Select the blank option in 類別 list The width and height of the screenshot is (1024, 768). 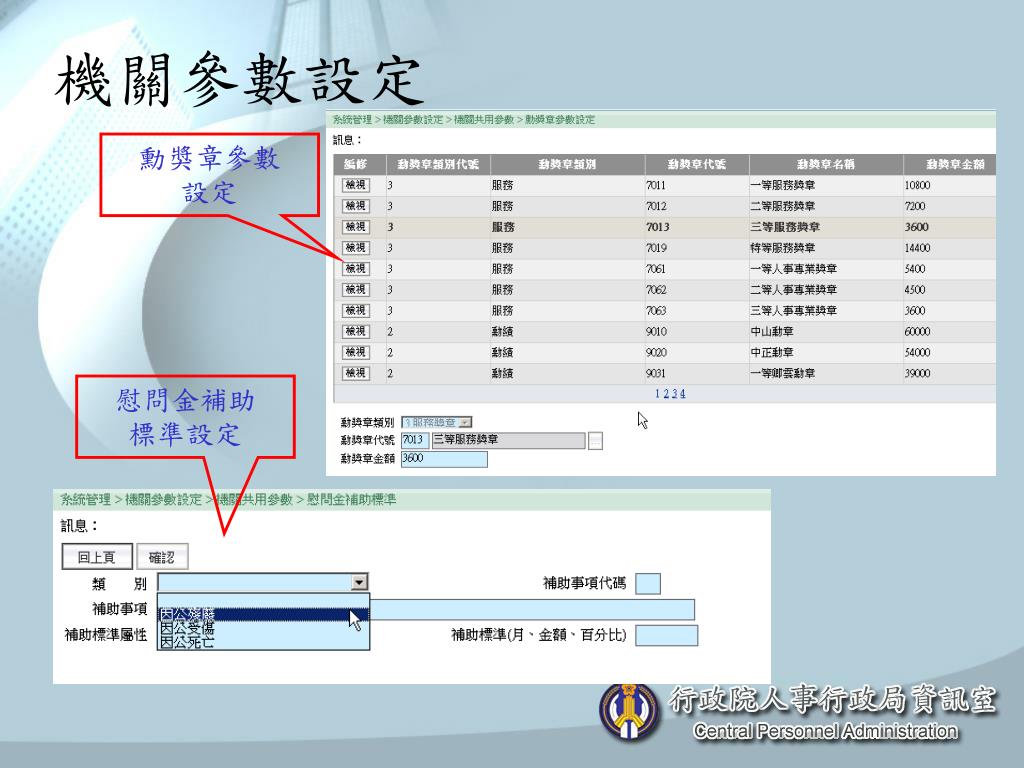[264, 601]
